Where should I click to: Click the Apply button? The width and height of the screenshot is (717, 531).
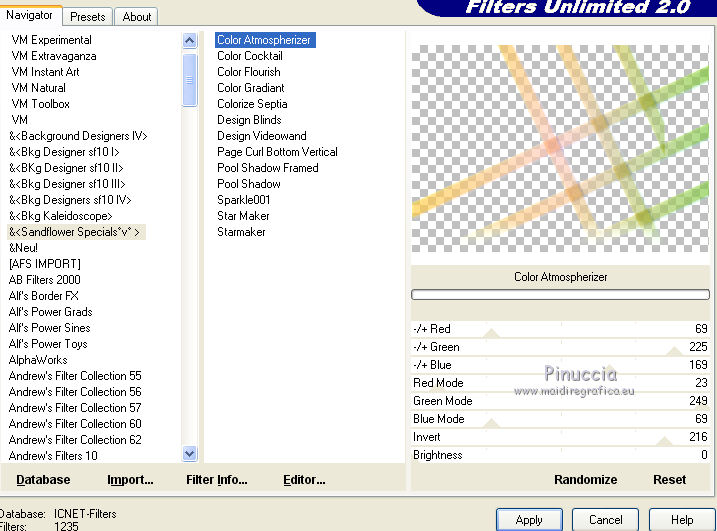529,520
